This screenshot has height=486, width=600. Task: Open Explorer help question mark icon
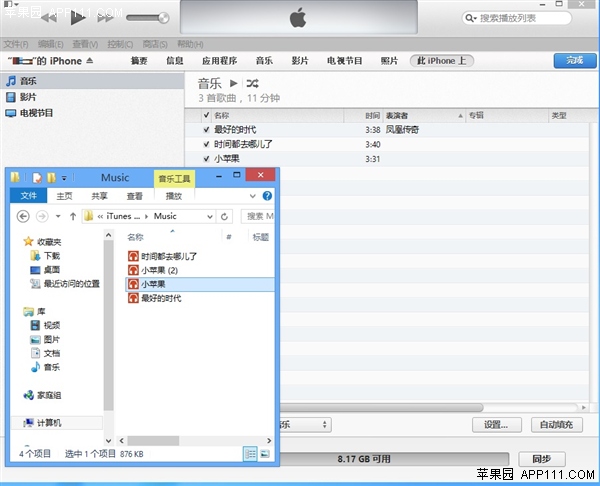tap(269, 196)
